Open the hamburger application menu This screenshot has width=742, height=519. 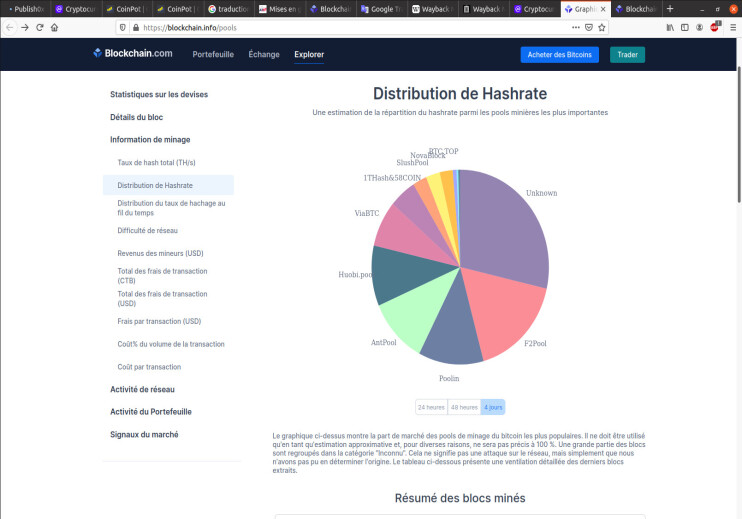(x=733, y=27)
